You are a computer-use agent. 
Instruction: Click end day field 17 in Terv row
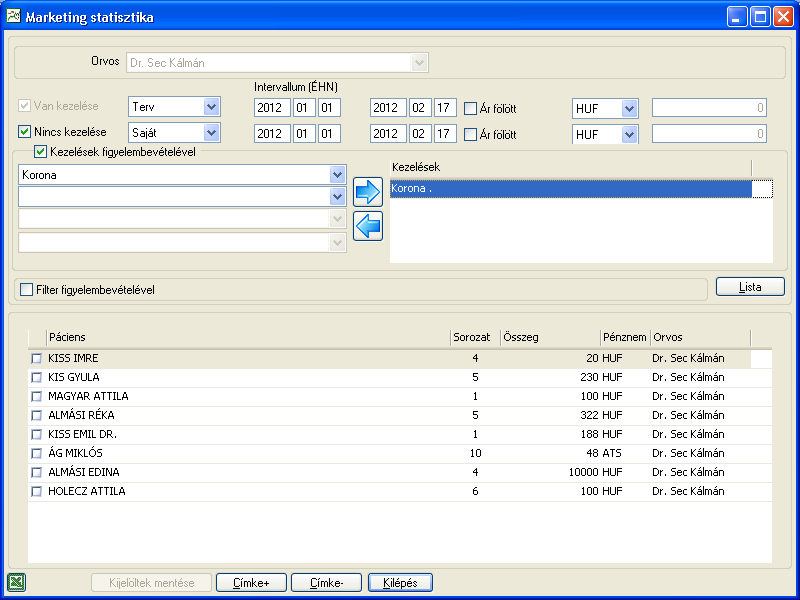pyautogui.click(x=445, y=108)
